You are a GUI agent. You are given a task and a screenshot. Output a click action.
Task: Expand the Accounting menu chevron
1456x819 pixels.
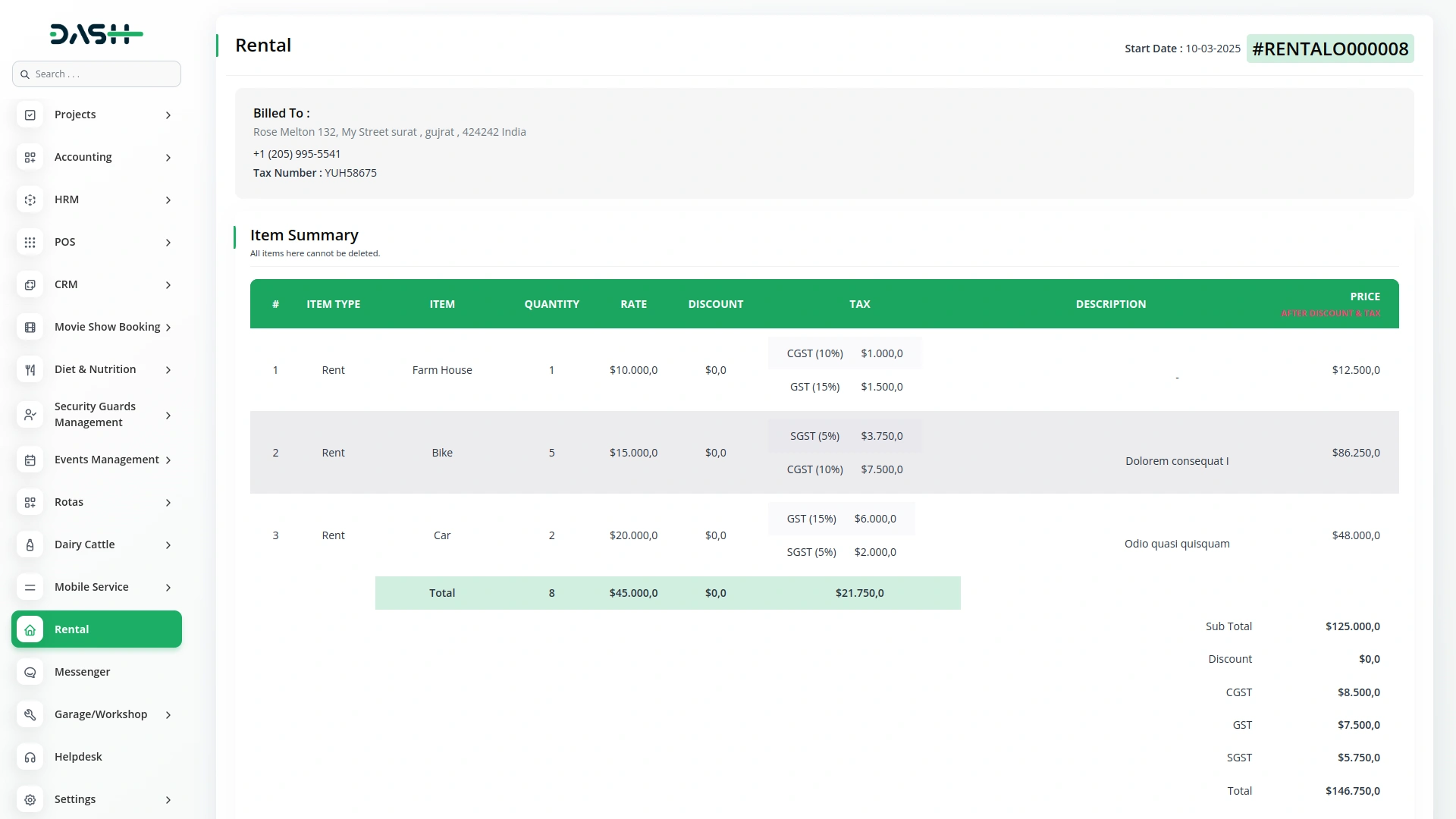(x=168, y=158)
